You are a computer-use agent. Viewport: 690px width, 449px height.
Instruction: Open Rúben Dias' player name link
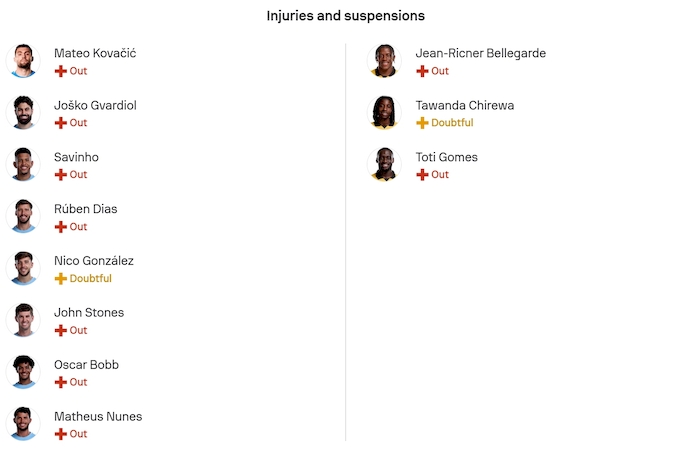[85, 209]
